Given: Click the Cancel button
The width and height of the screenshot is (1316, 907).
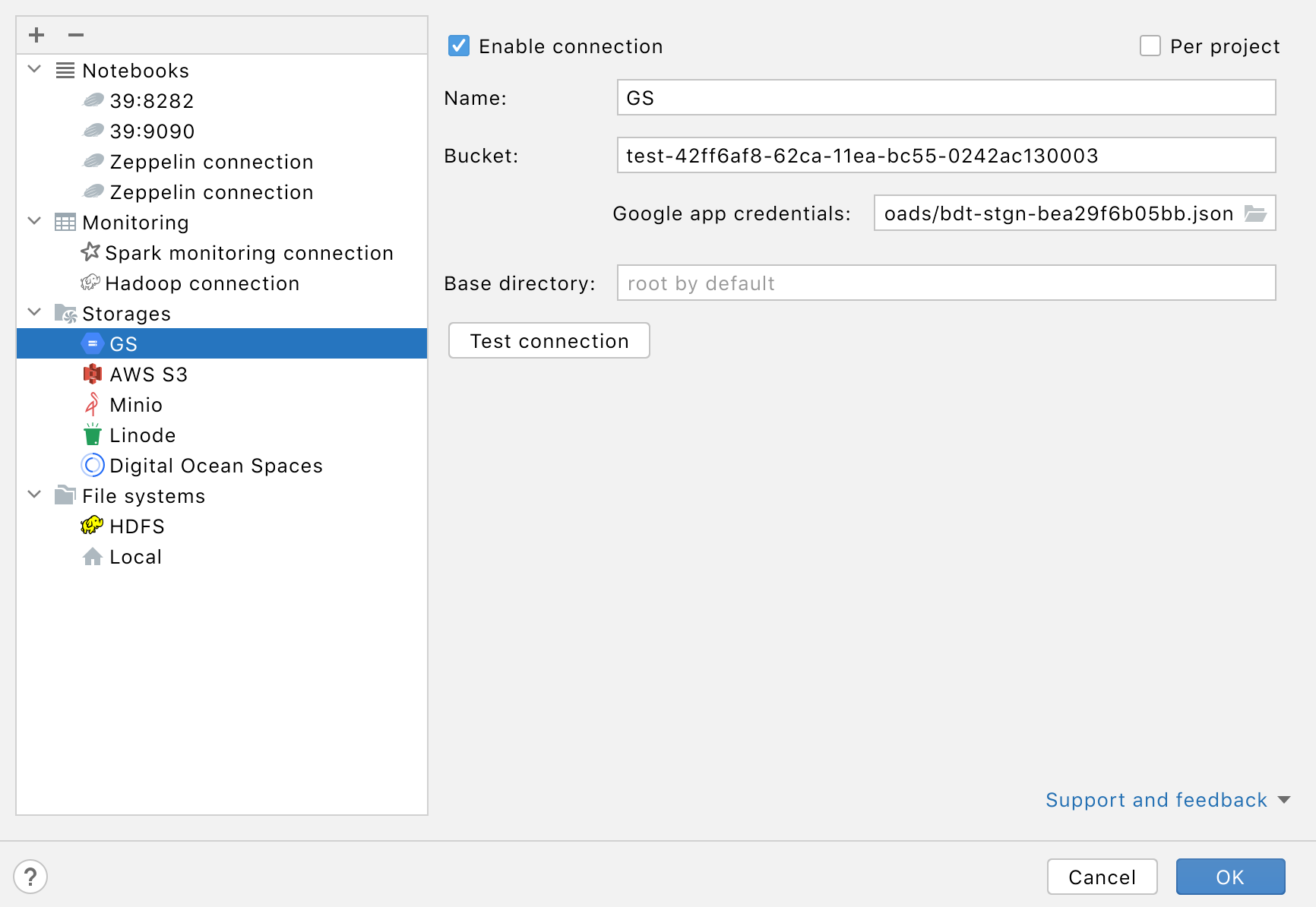Looking at the screenshot, I should pyautogui.click(x=1102, y=877).
